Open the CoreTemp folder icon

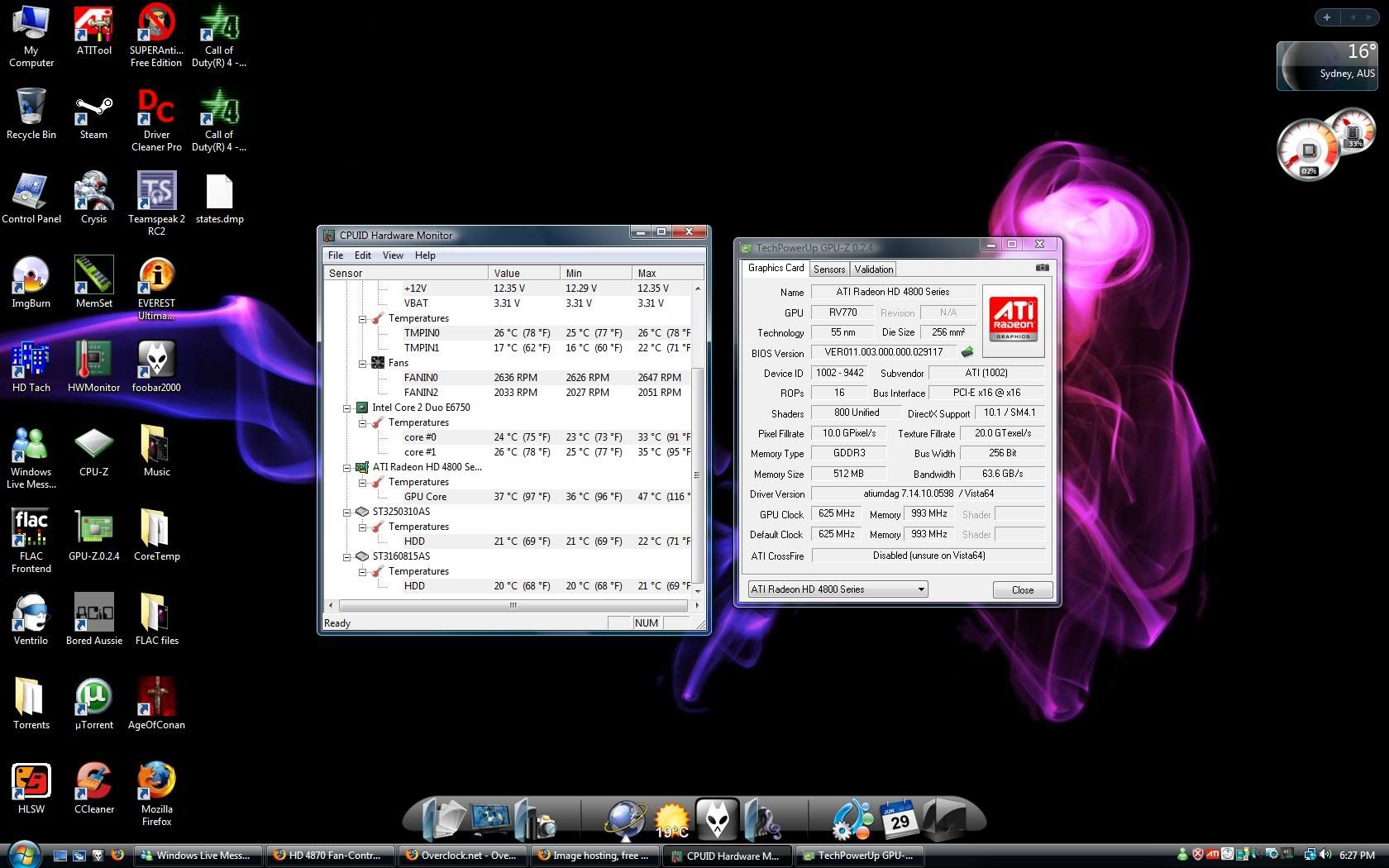point(156,536)
